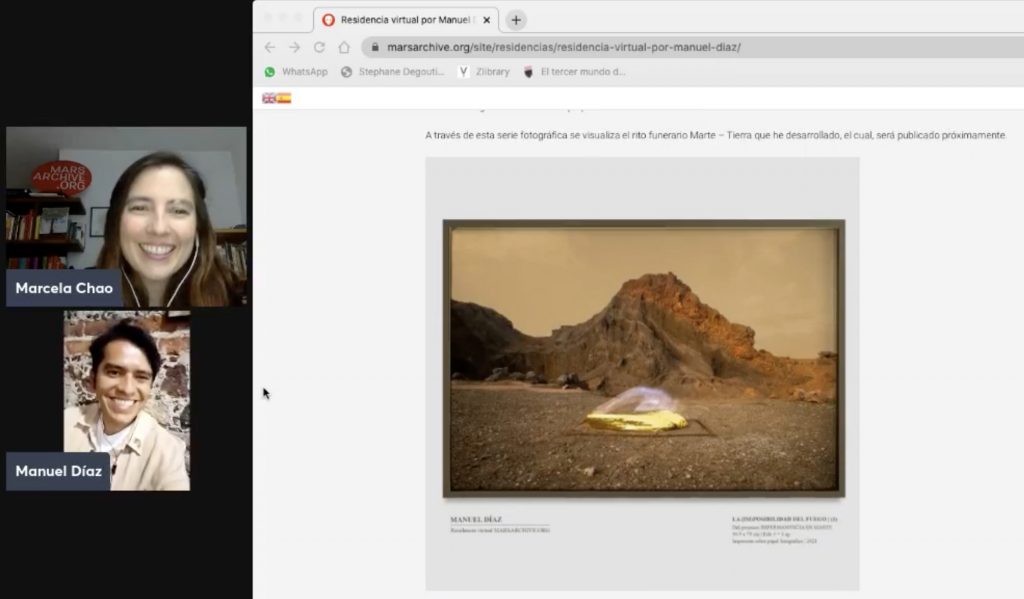Select Marcela Chao's video tile

127,216
